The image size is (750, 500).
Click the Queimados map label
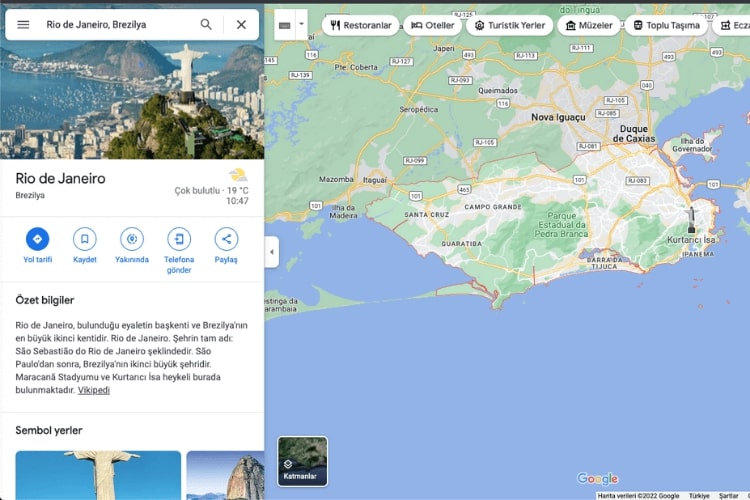coord(498,90)
